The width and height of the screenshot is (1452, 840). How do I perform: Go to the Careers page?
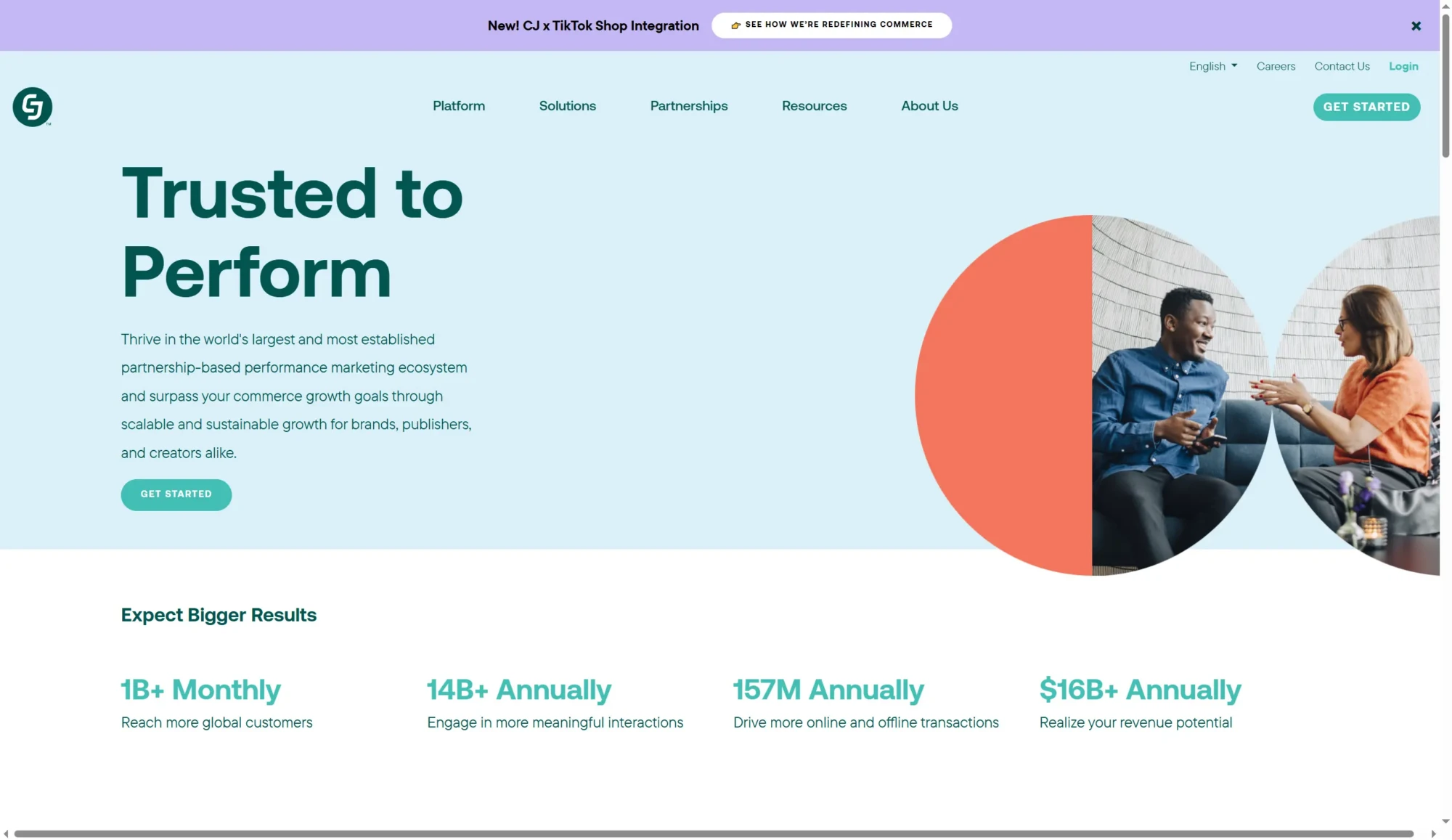(1276, 66)
